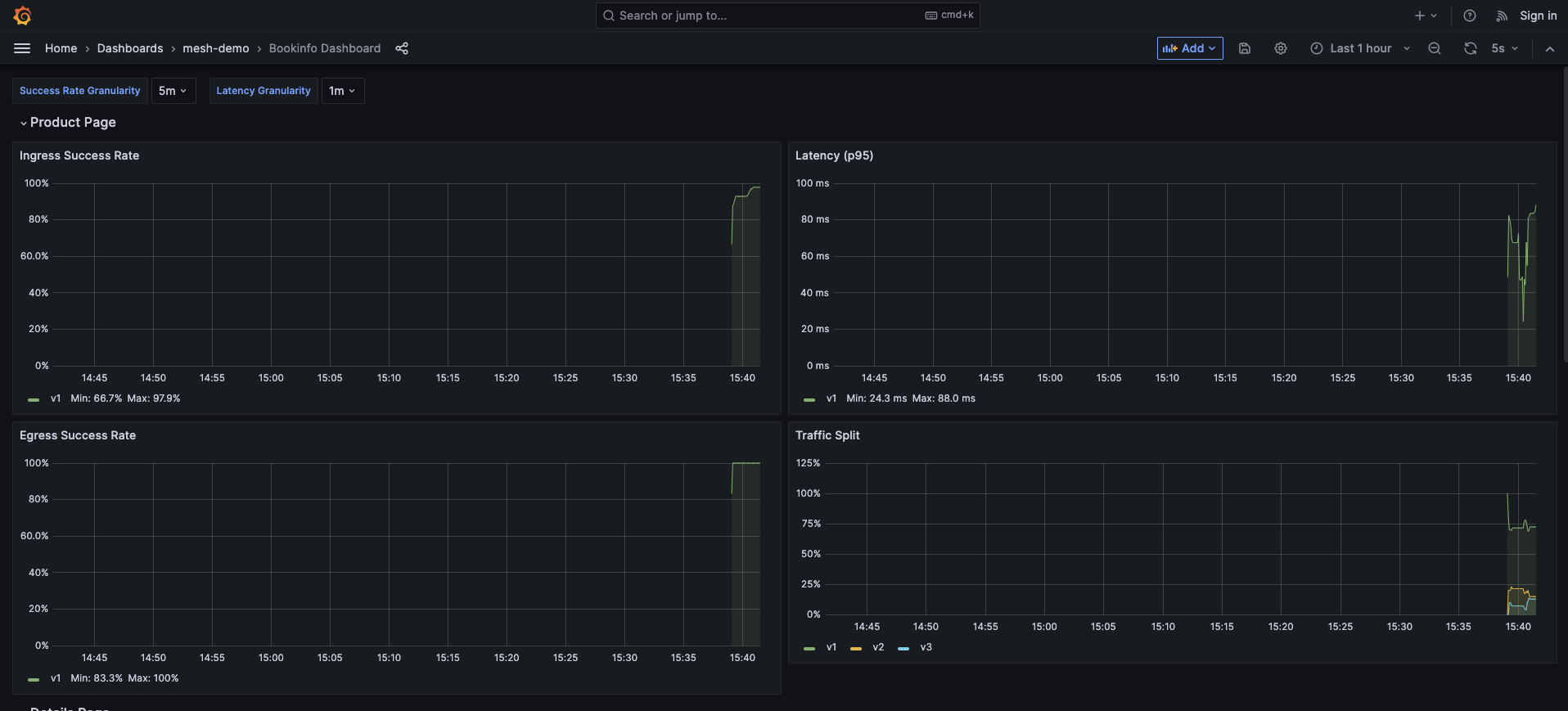Share the dashboard via share icon
Screen dimensions: 1568x711
402,48
